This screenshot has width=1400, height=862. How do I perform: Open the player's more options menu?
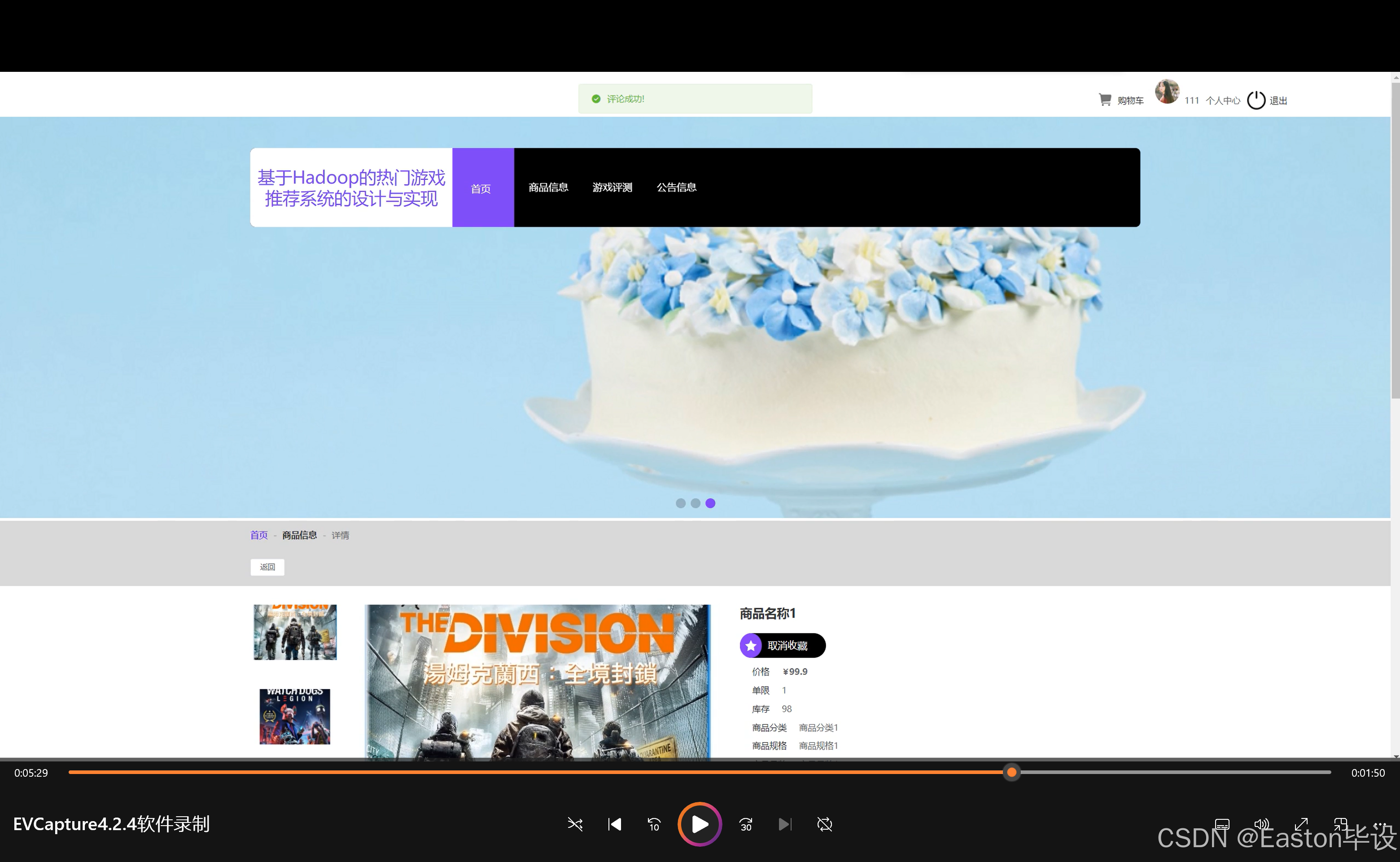(x=1380, y=824)
